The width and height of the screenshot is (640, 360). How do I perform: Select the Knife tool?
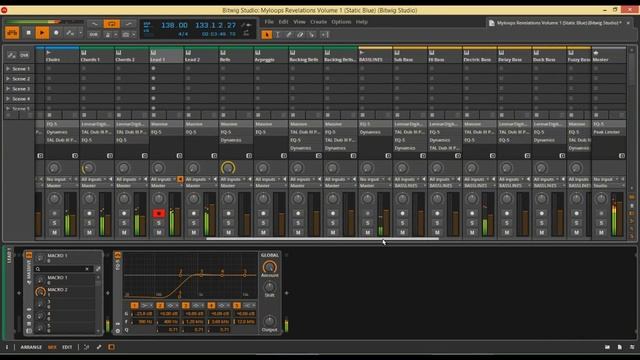tap(311, 35)
